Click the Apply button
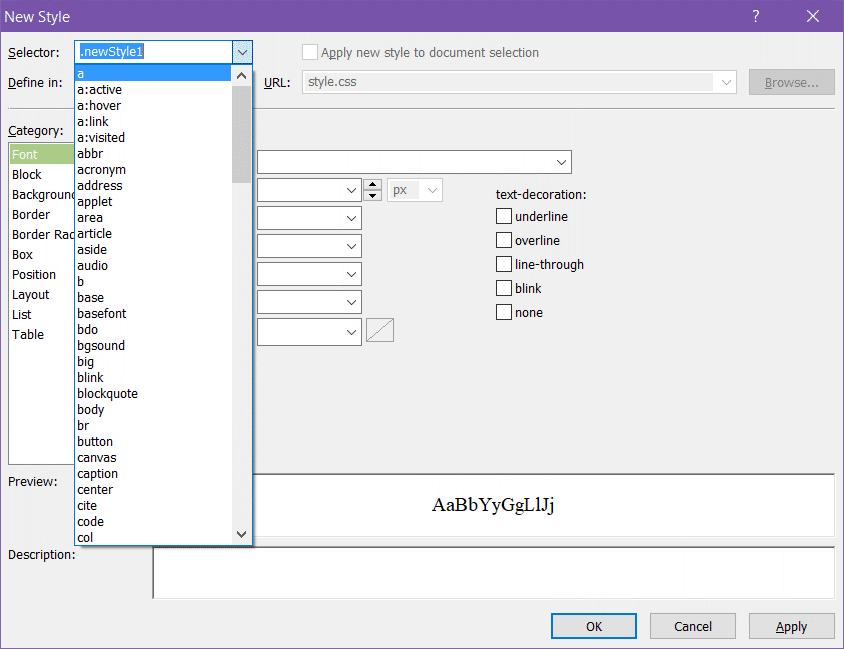844x649 pixels. (791, 626)
